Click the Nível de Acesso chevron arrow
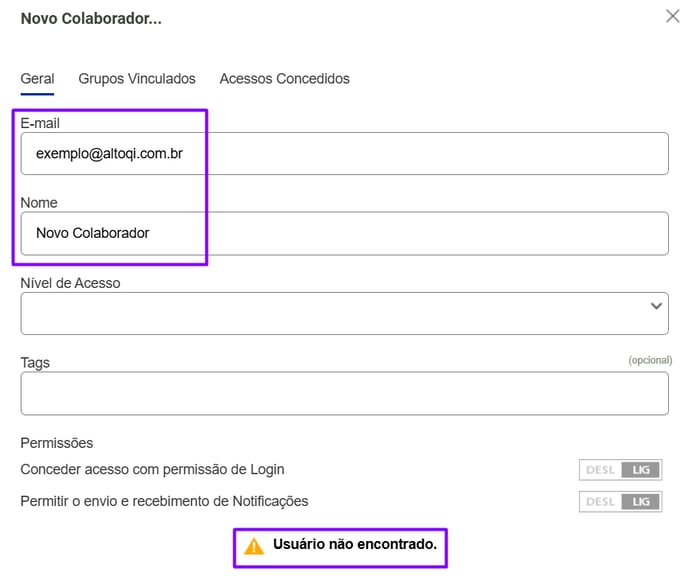This screenshot has height=584, width=688. (656, 306)
